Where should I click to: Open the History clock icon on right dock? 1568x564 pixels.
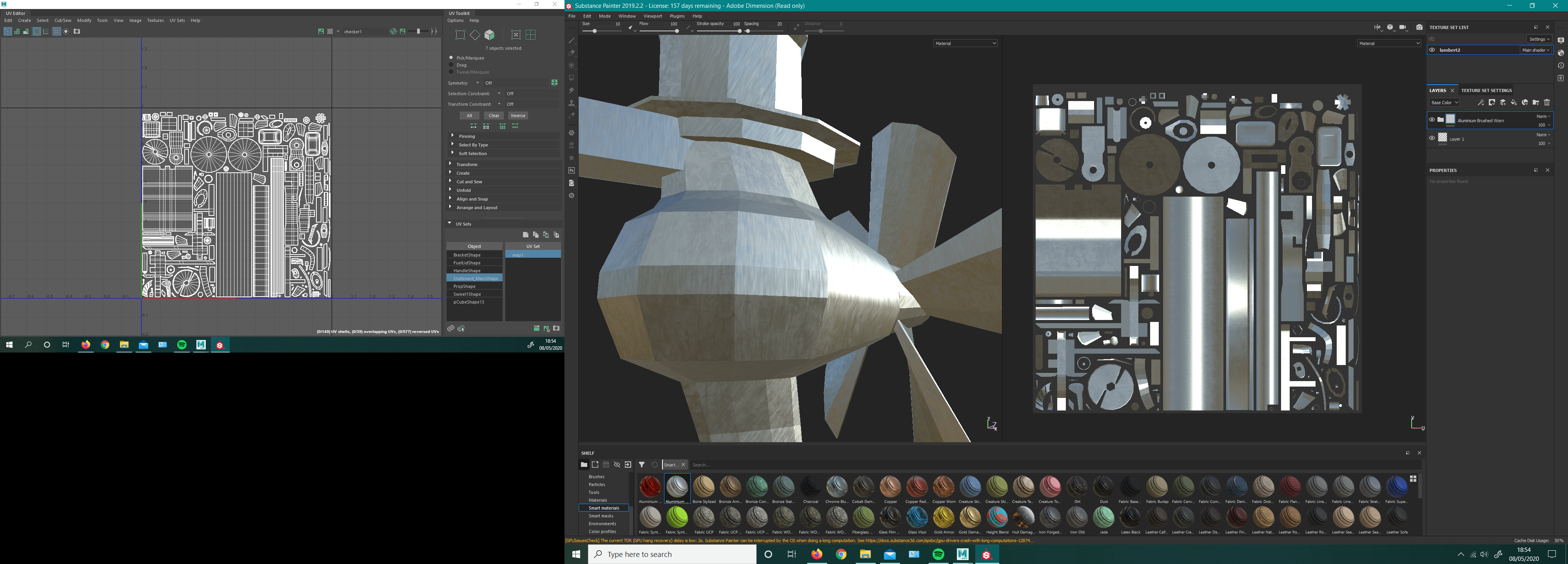1561,66
